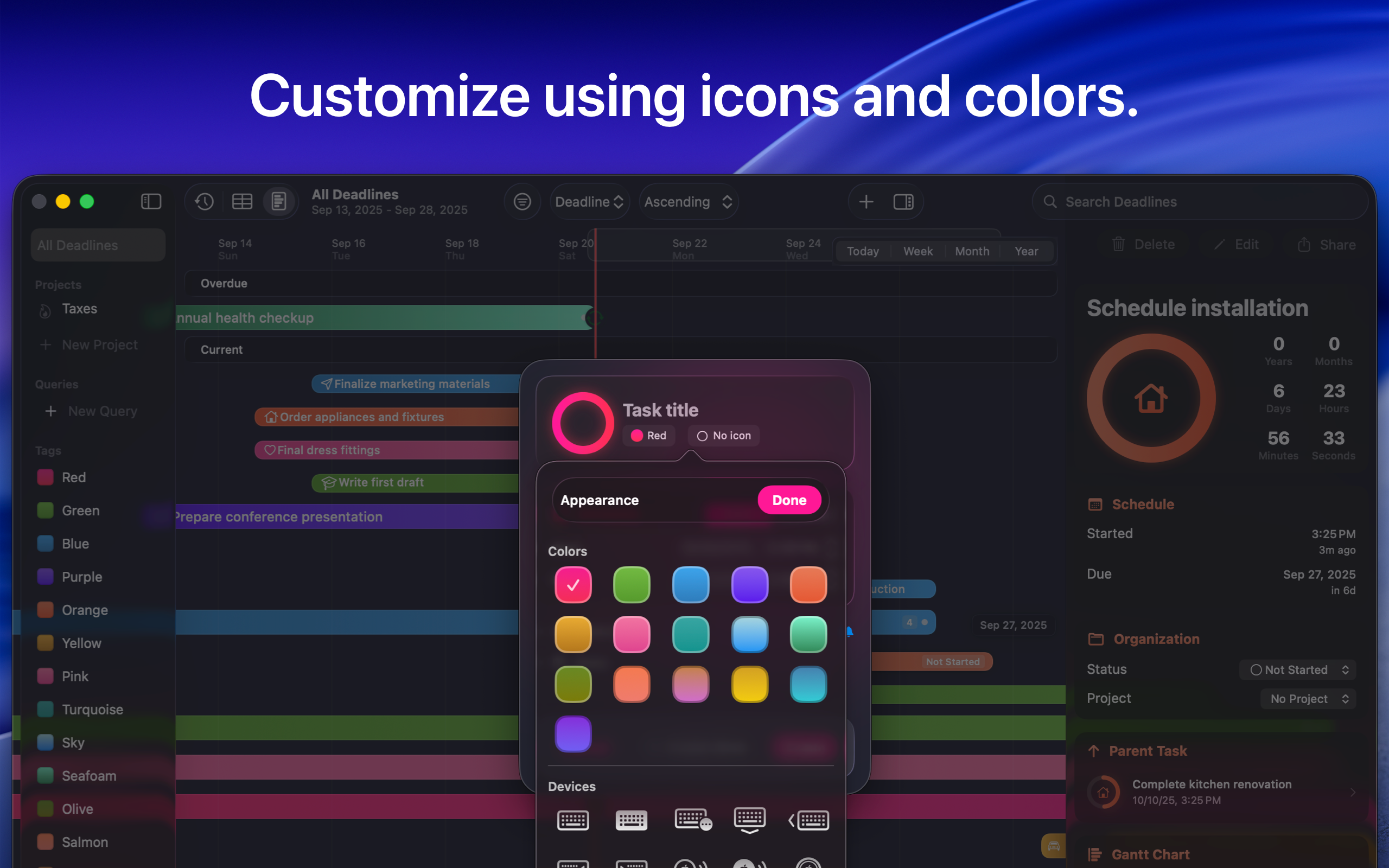
Task: Toggle the right inspector panel icon
Action: [903, 201]
